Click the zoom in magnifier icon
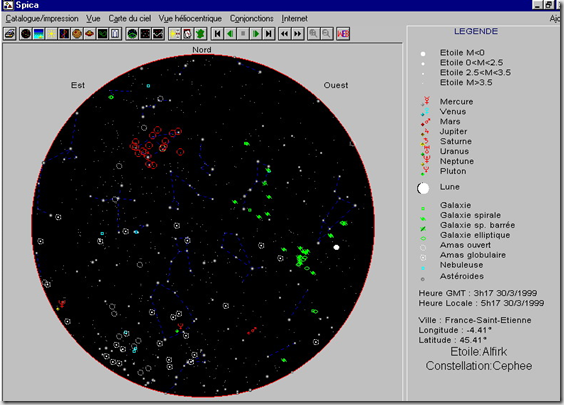This screenshot has height=405, width=564. pos(313,34)
